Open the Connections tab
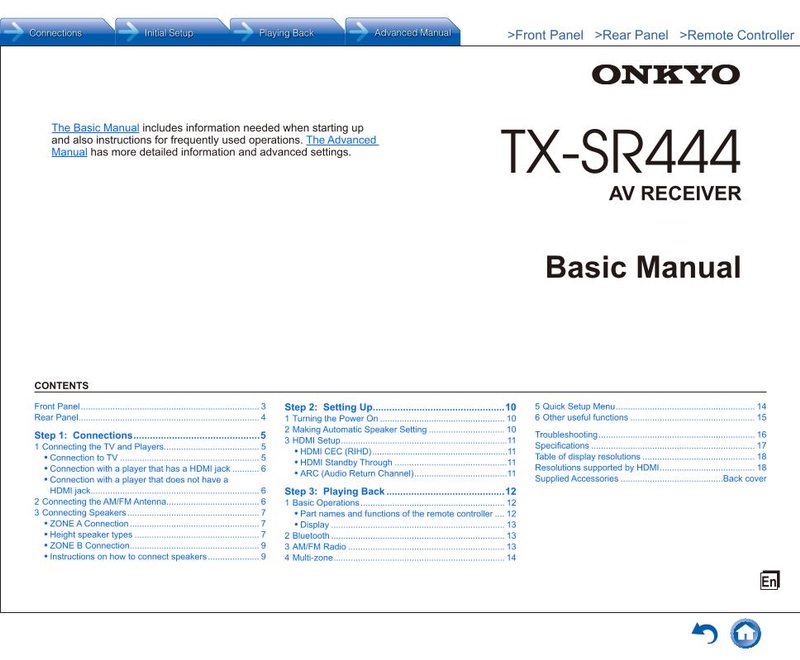 click(x=56, y=33)
